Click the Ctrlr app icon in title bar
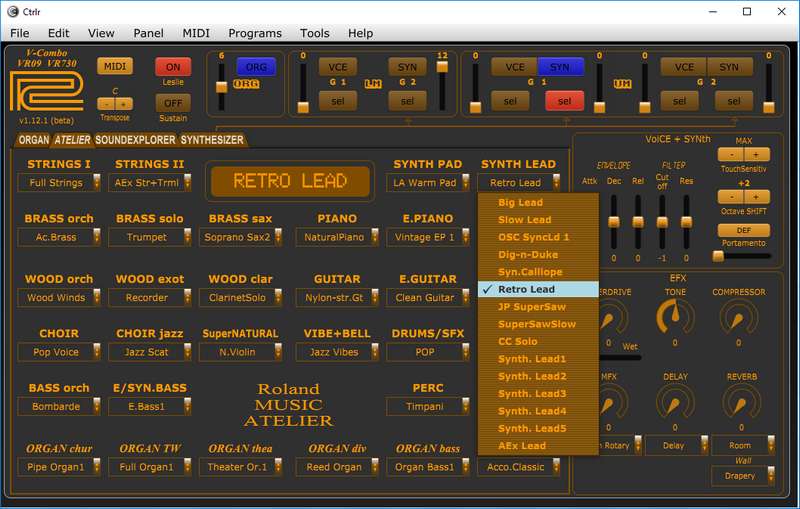Viewport: 800px width, 509px height. [x=13, y=11]
